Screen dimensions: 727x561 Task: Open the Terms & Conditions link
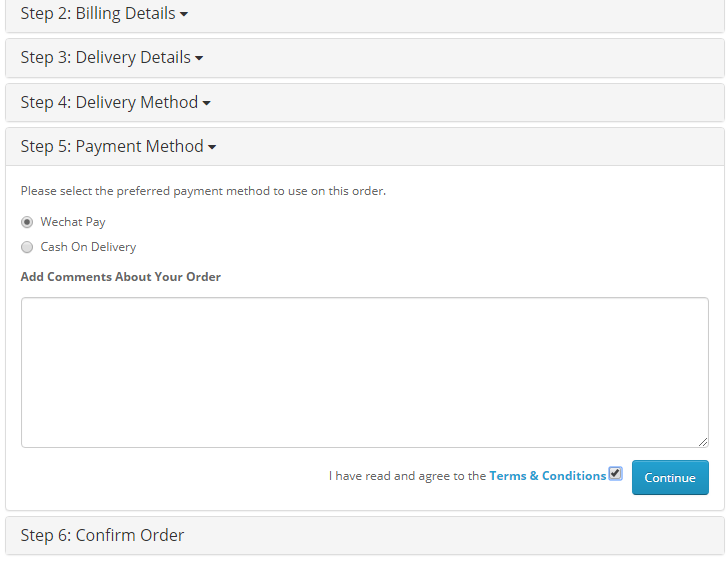tap(547, 476)
